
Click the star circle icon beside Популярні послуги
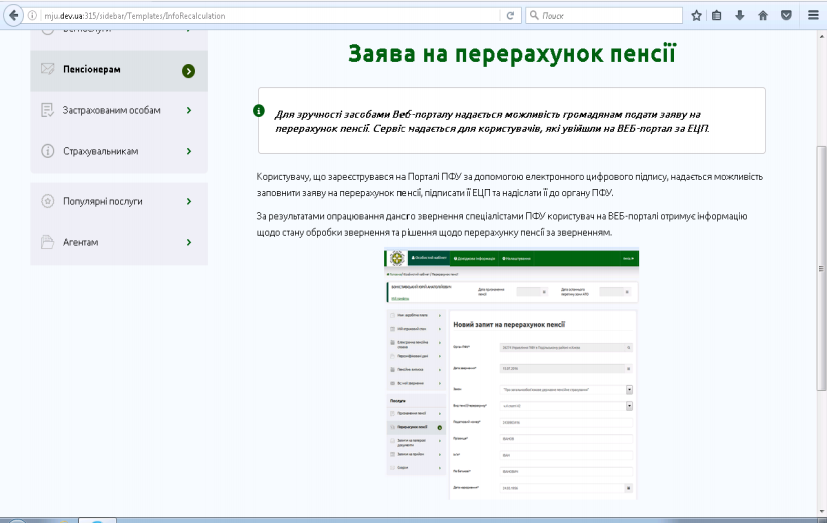point(47,201)
